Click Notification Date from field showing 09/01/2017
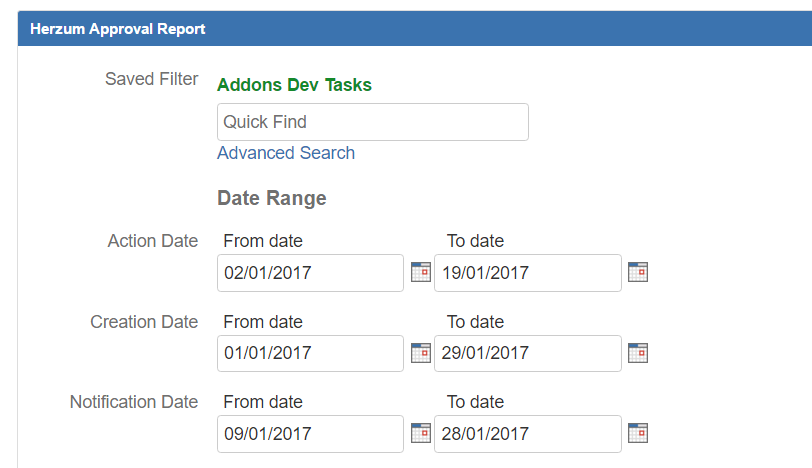Screen dimensions: 812x468 (310, 434)
